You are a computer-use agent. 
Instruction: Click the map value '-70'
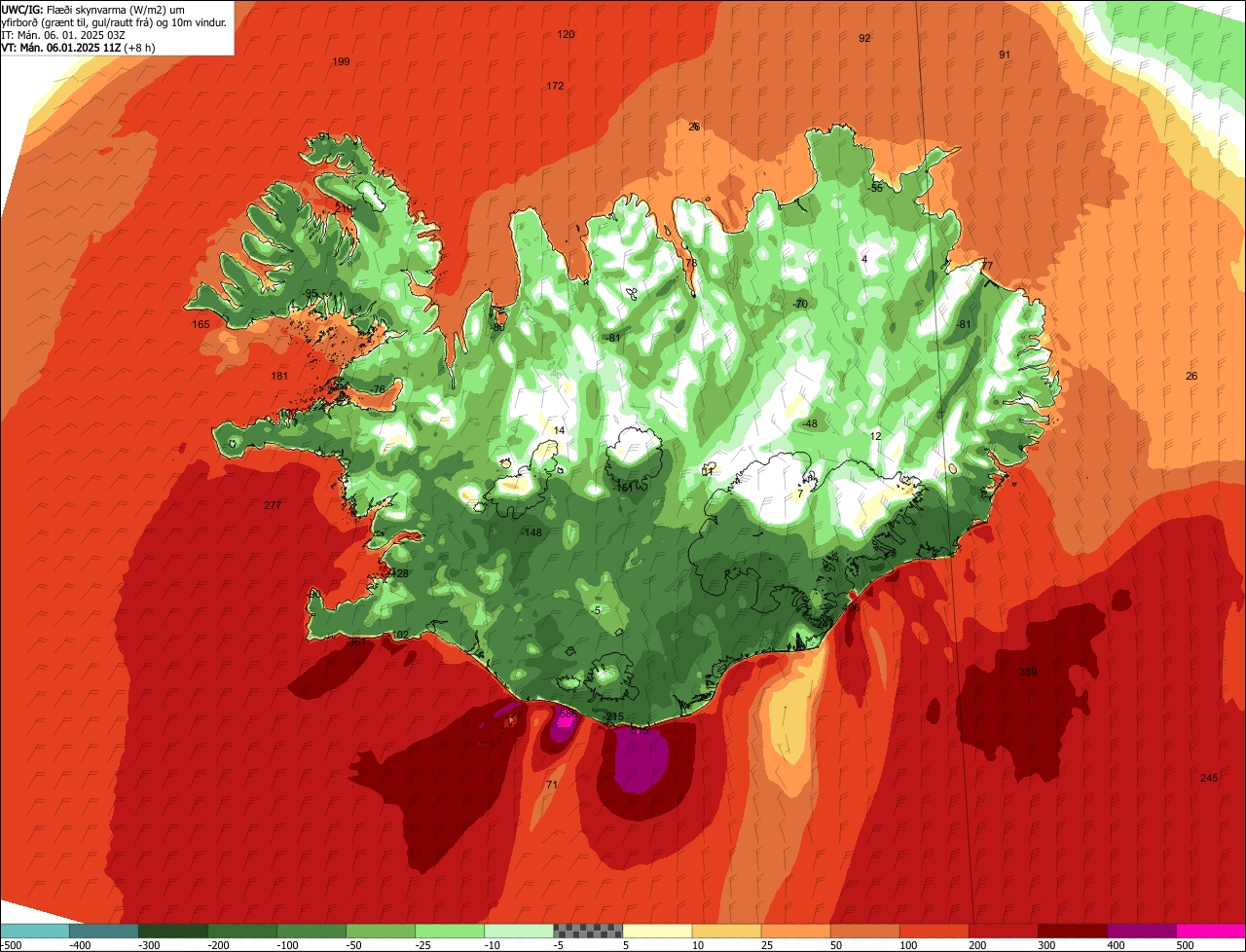click(800, 304)
